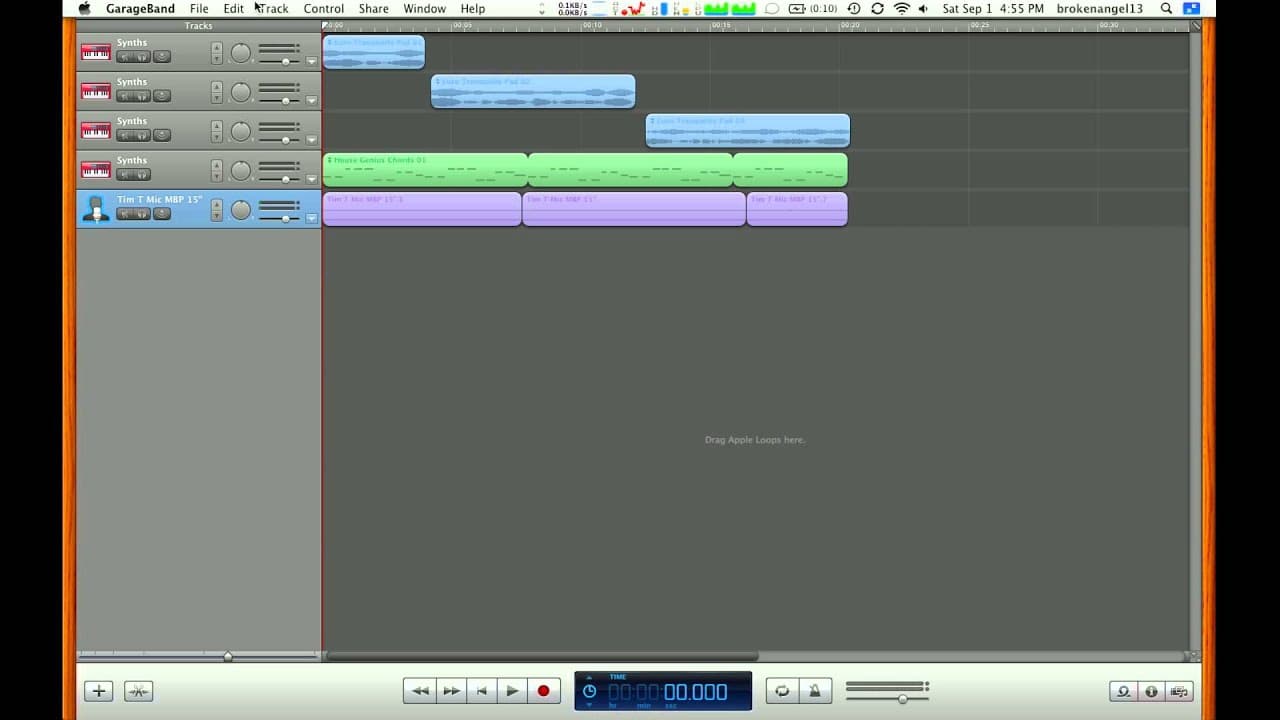Select the House Genius Chords 01 region
This screenshot has height=720, width=1280.
(424, 170)
